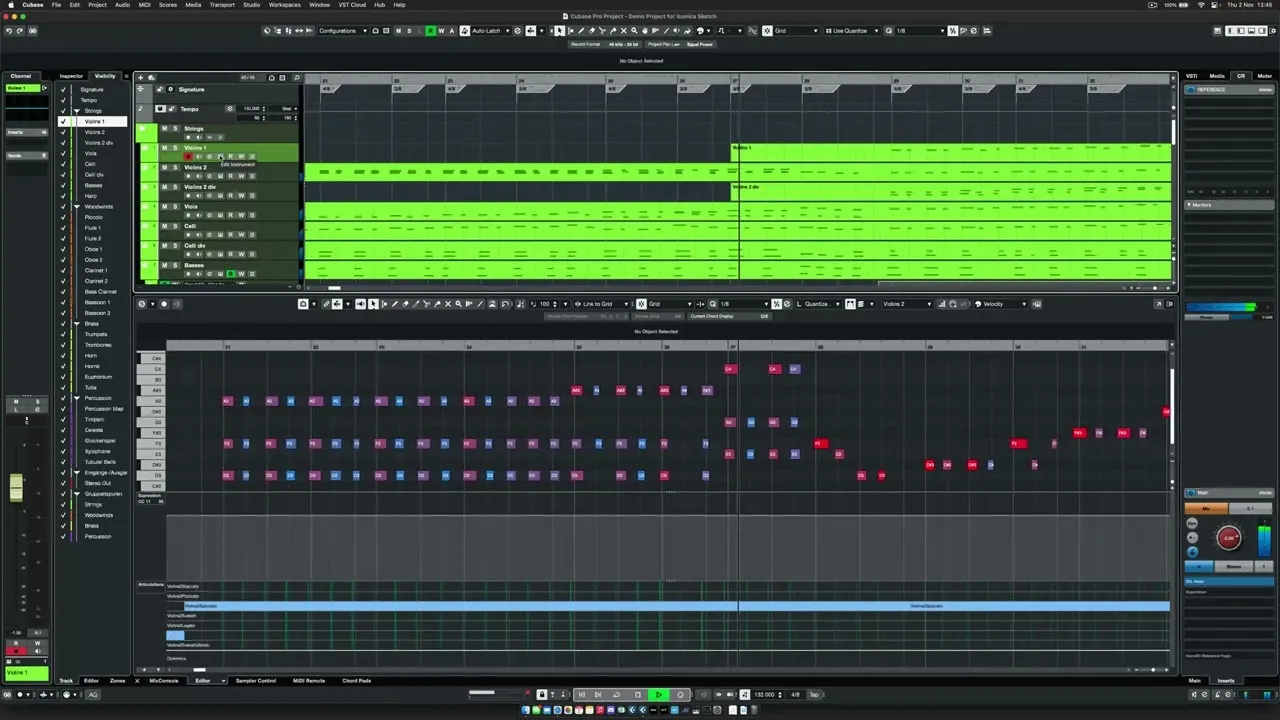Click the Record button in transport bar
The image size is (1280, 720).
[680, 694]
